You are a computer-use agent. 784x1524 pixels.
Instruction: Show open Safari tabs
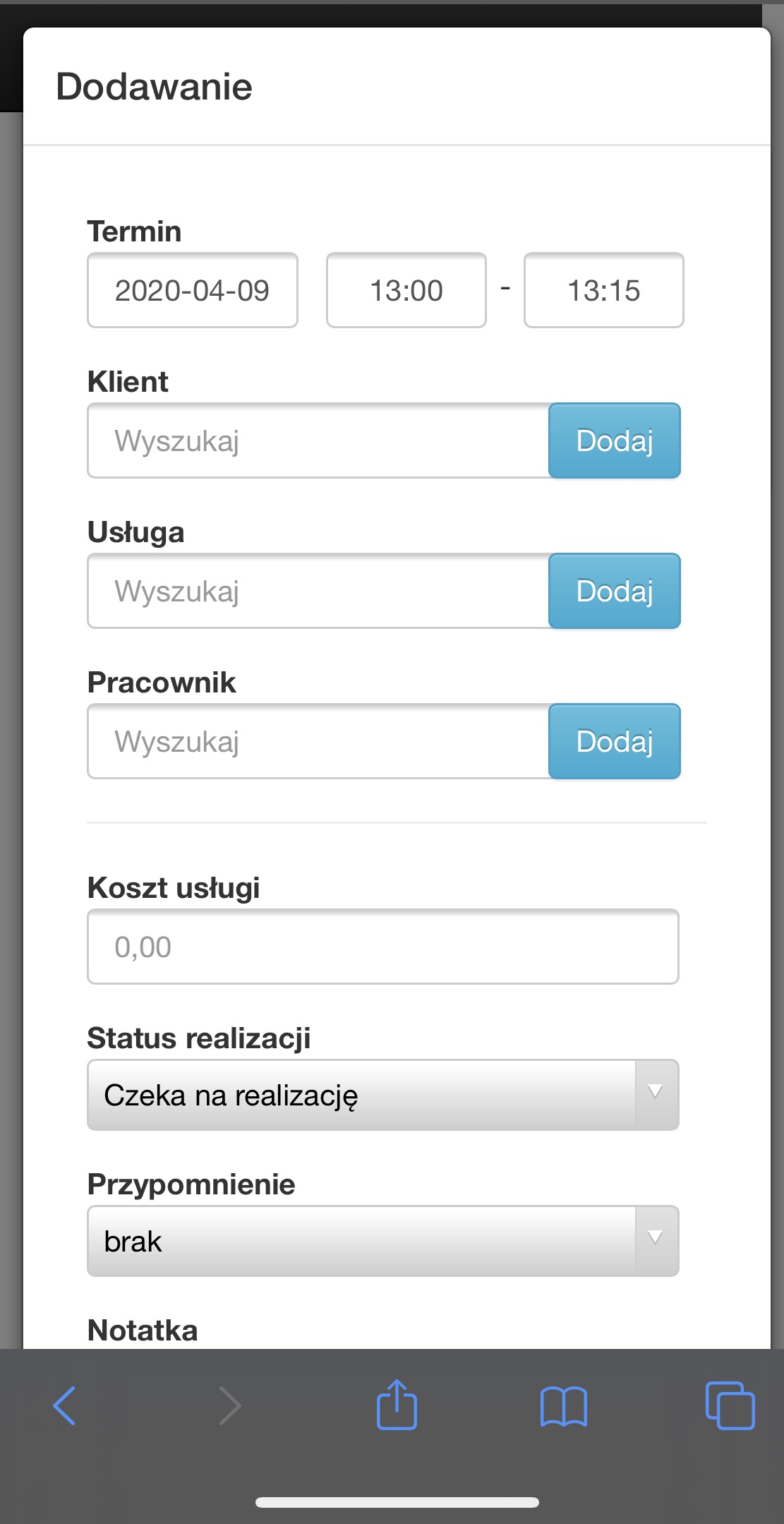click(730, 1405)
